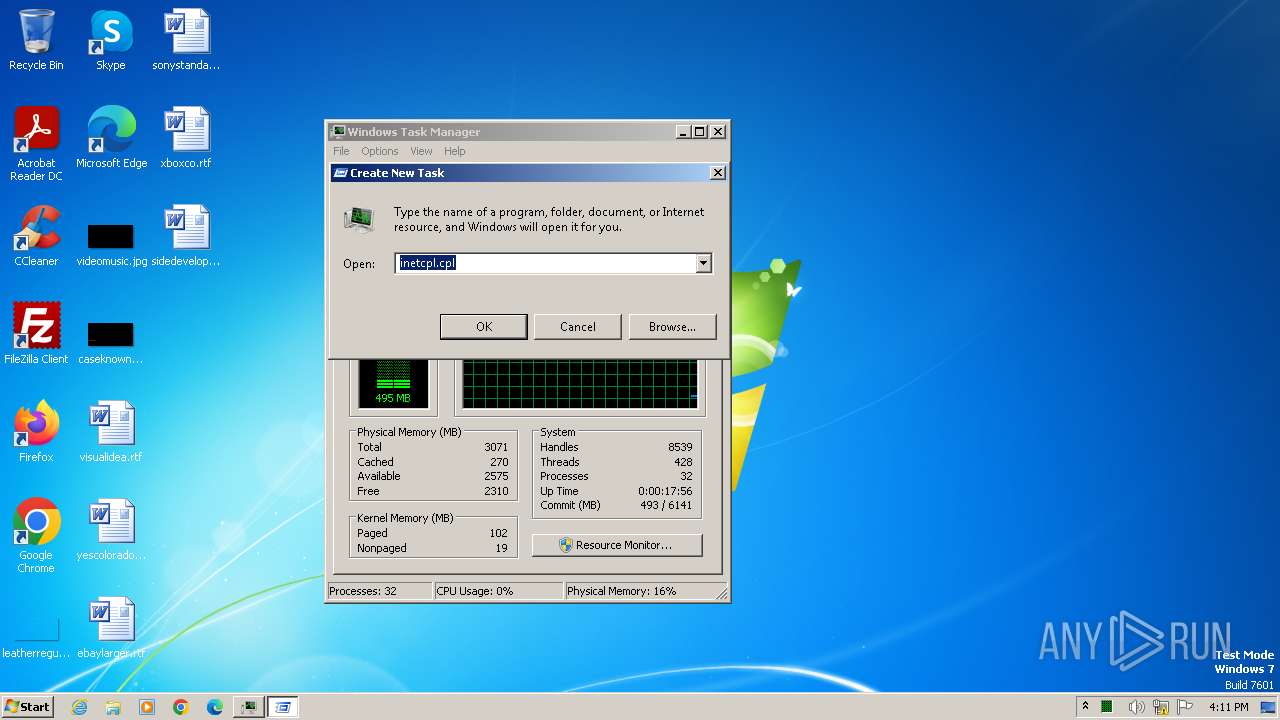Select the CCleaner desktop shortcut
Screen dimensions: 1280x720
tap(36, 236)
